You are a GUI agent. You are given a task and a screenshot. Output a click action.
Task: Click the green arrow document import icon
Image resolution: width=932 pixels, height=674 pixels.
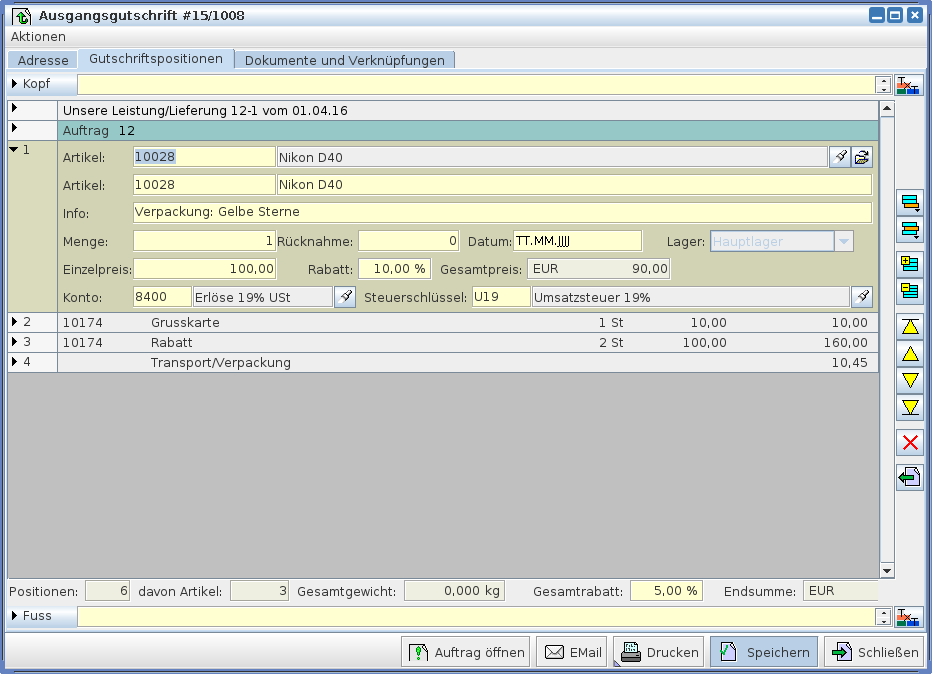pos(910,477)
